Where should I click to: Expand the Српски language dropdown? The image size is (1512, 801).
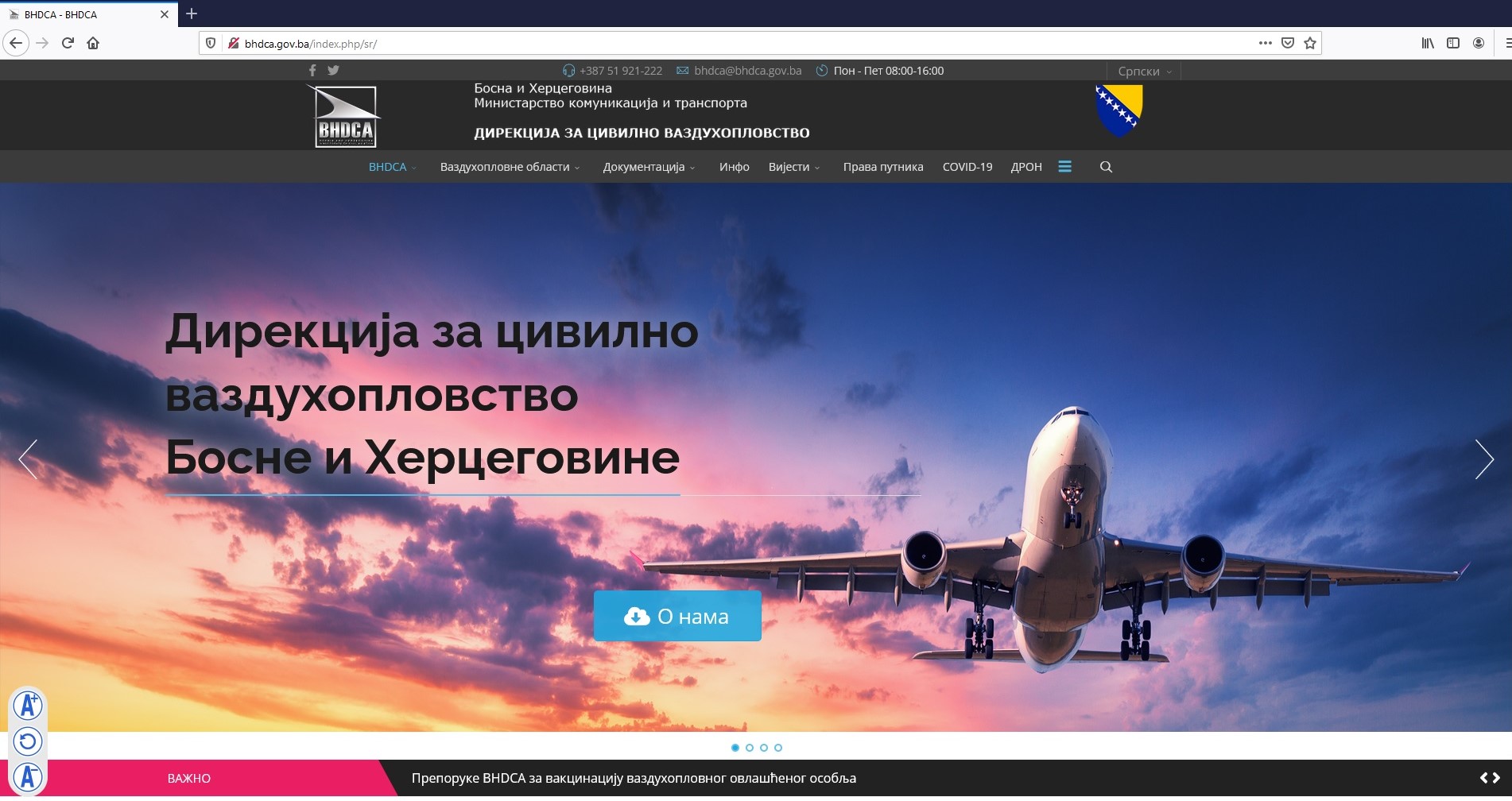pos(1144,72)
